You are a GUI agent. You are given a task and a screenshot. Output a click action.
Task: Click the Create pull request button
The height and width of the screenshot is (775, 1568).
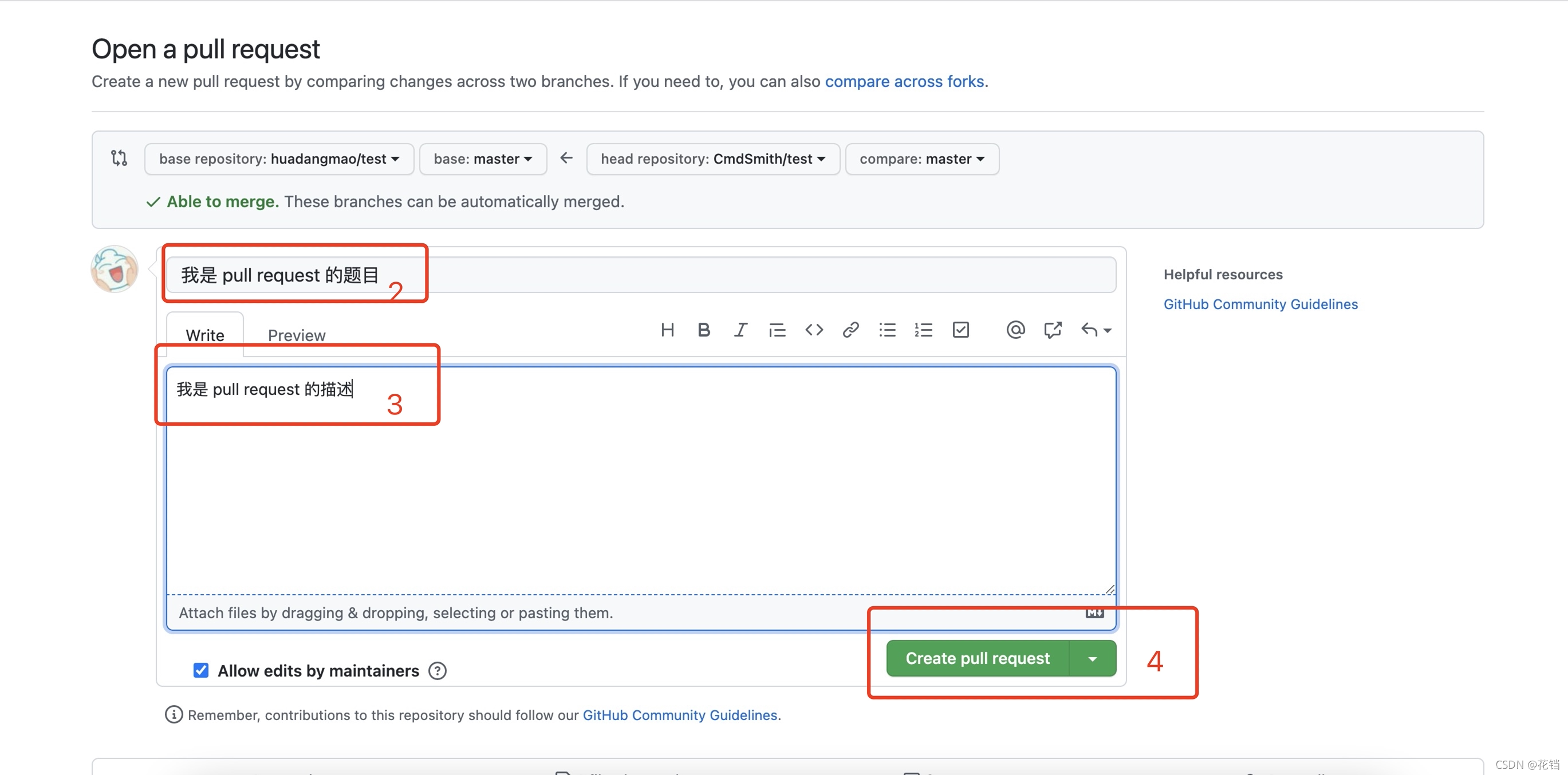[977, 658]
